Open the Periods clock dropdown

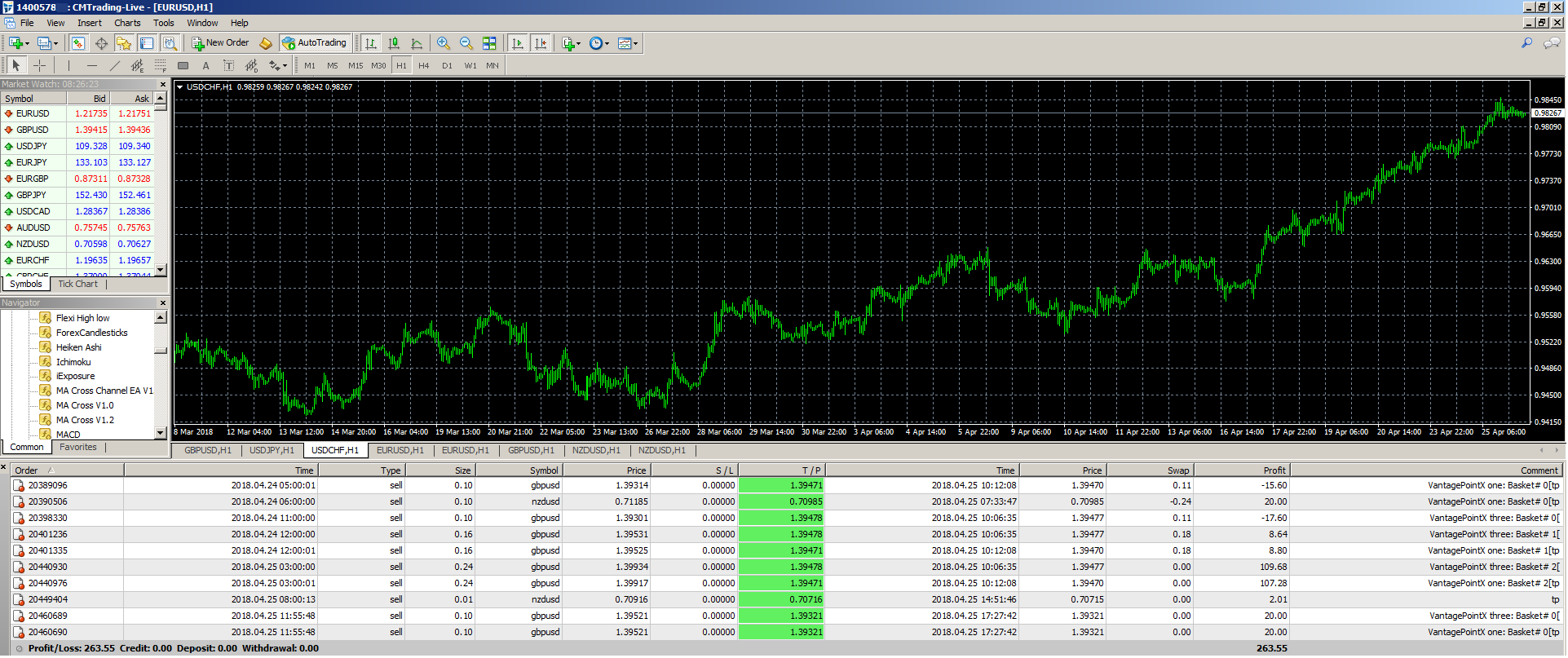598,43
